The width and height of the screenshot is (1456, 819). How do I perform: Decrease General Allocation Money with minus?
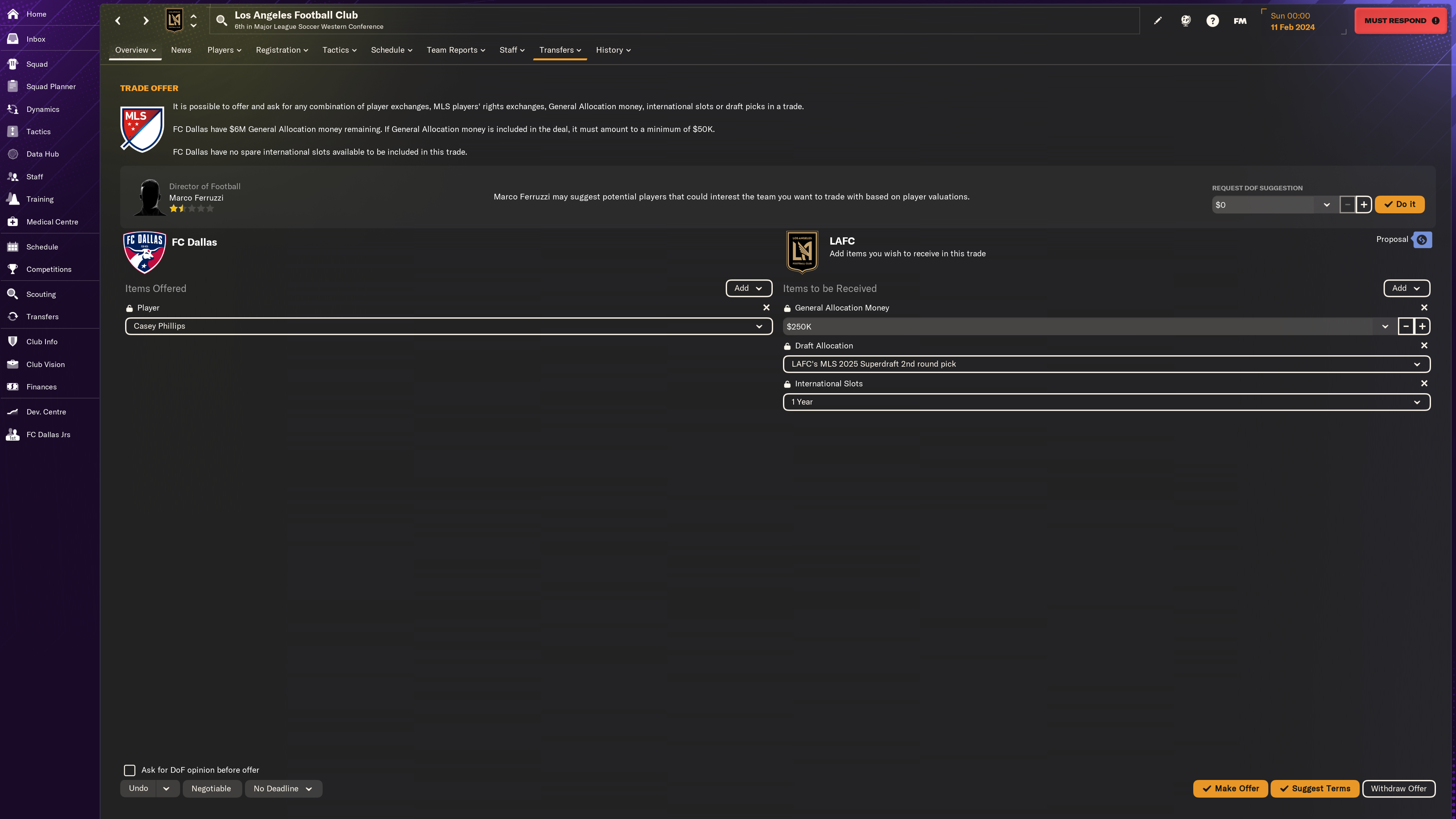click(x=1406, y=326)
